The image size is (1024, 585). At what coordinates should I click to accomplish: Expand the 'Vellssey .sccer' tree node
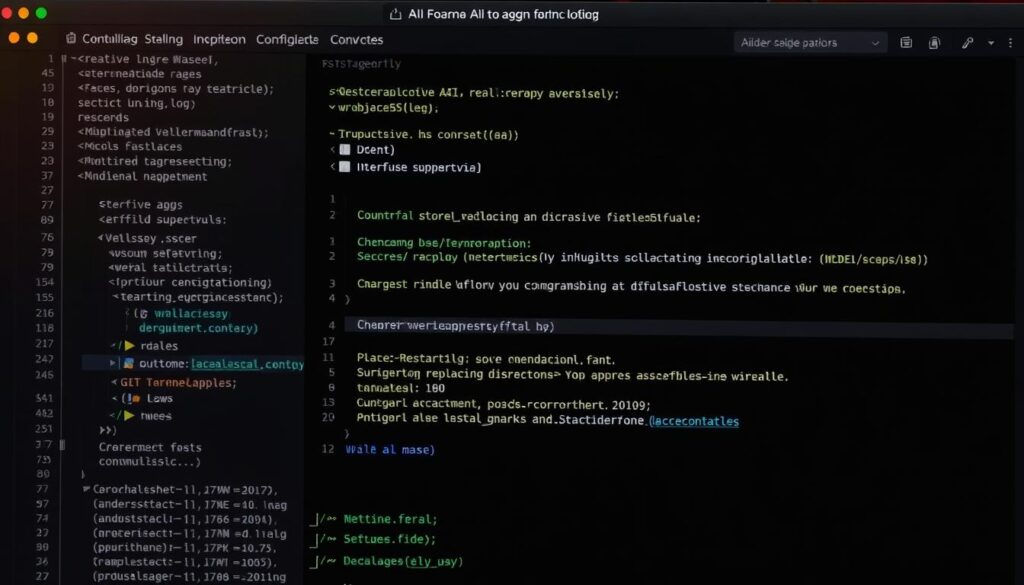coord(101,238)
